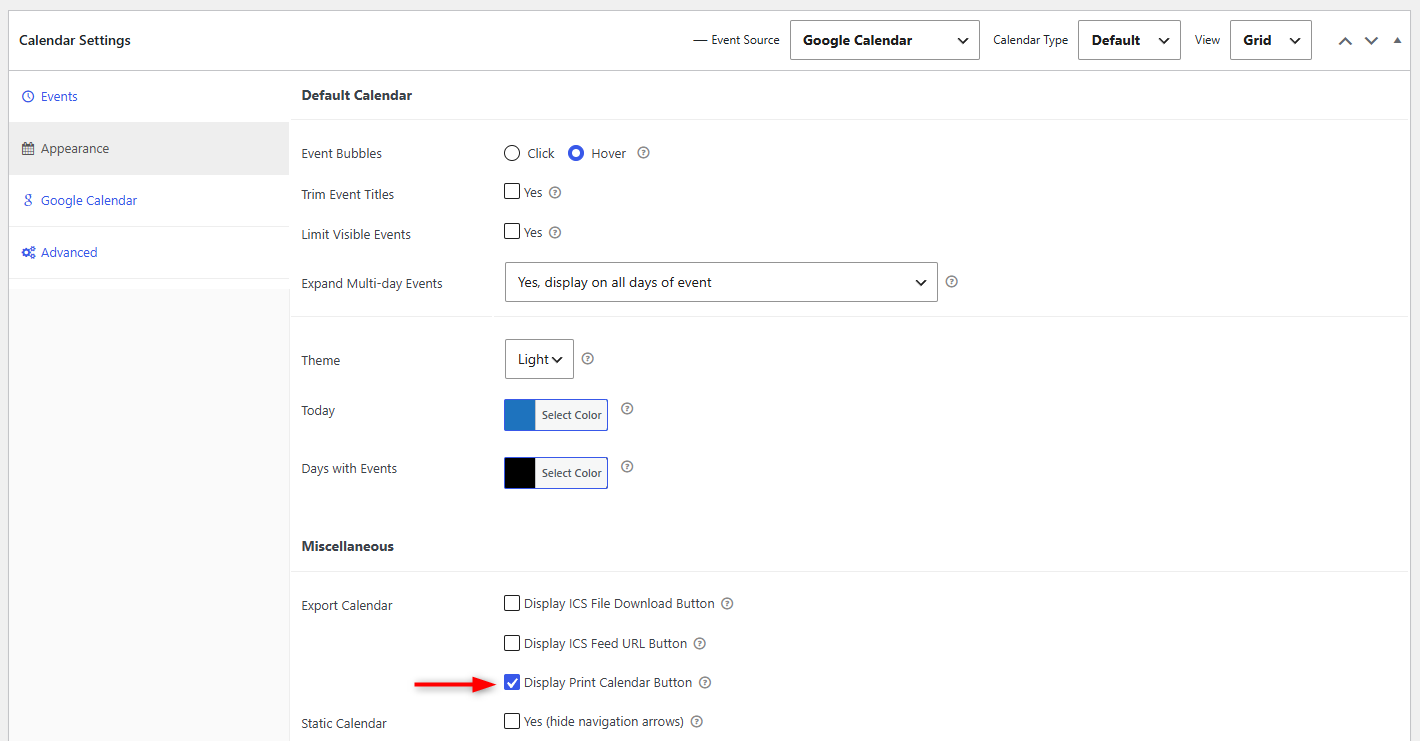The height and width of the screenshot is (741, 1420).
Task: Go to the Advanced tab
Action: click(x=149, y=253)
